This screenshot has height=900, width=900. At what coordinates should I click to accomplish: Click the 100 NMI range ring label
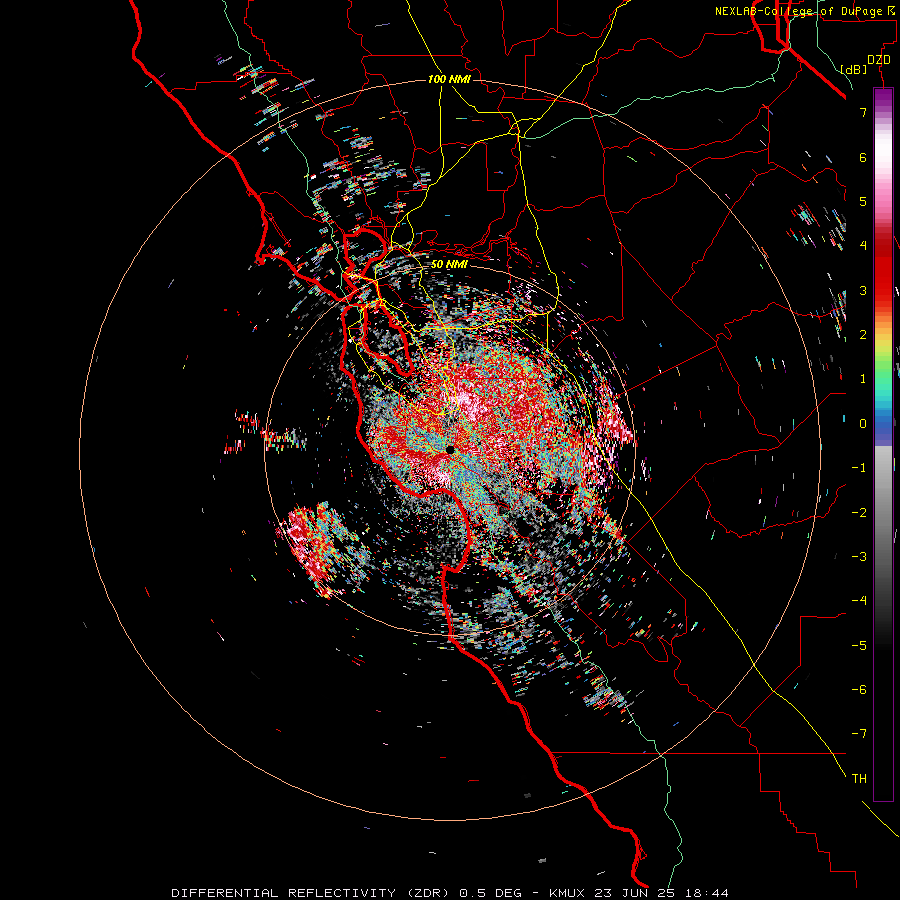pos(449,79)
